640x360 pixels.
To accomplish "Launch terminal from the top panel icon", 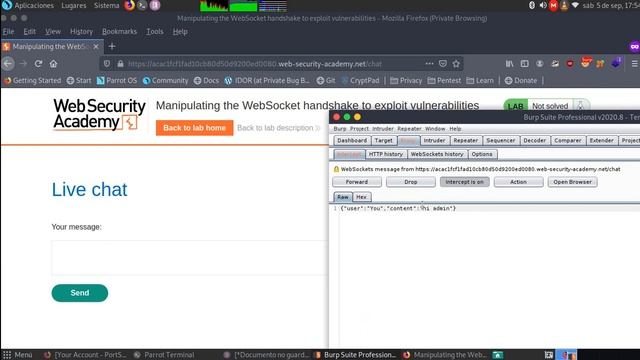I will tap(142, 5).
